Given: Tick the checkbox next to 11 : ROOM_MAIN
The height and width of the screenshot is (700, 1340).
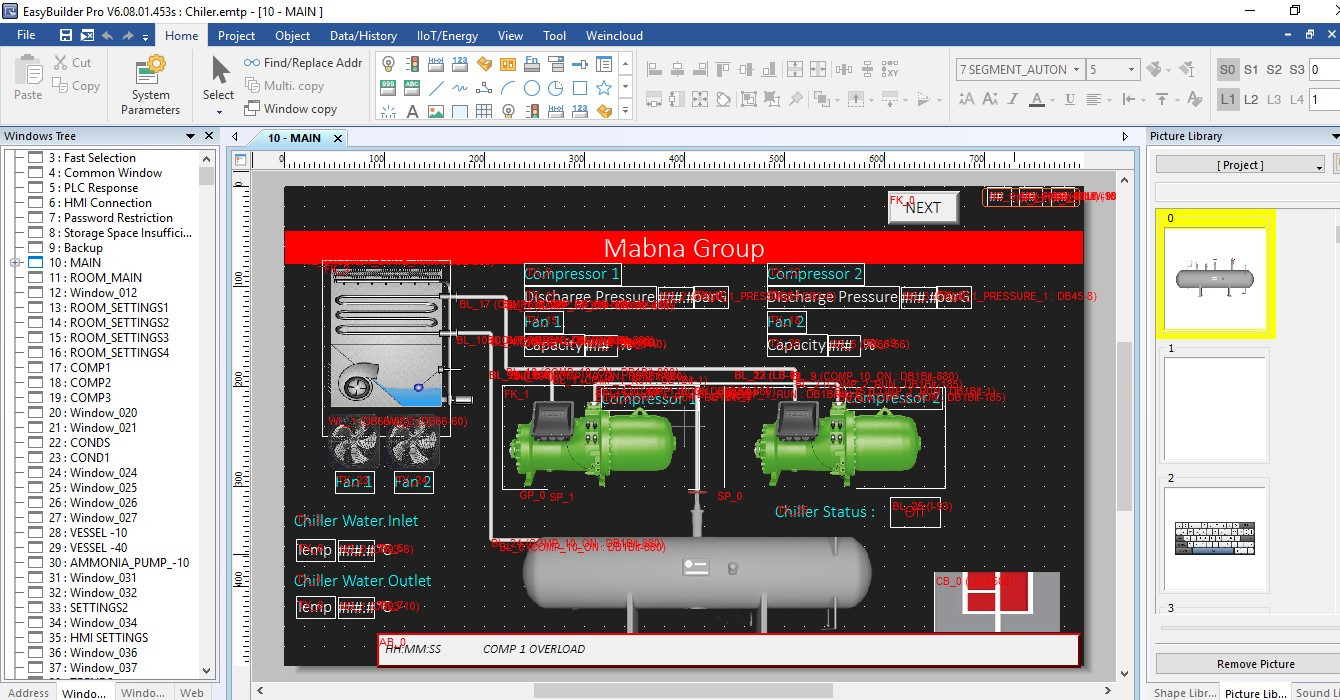Looking at the screenshot, I should click(36, 277).
